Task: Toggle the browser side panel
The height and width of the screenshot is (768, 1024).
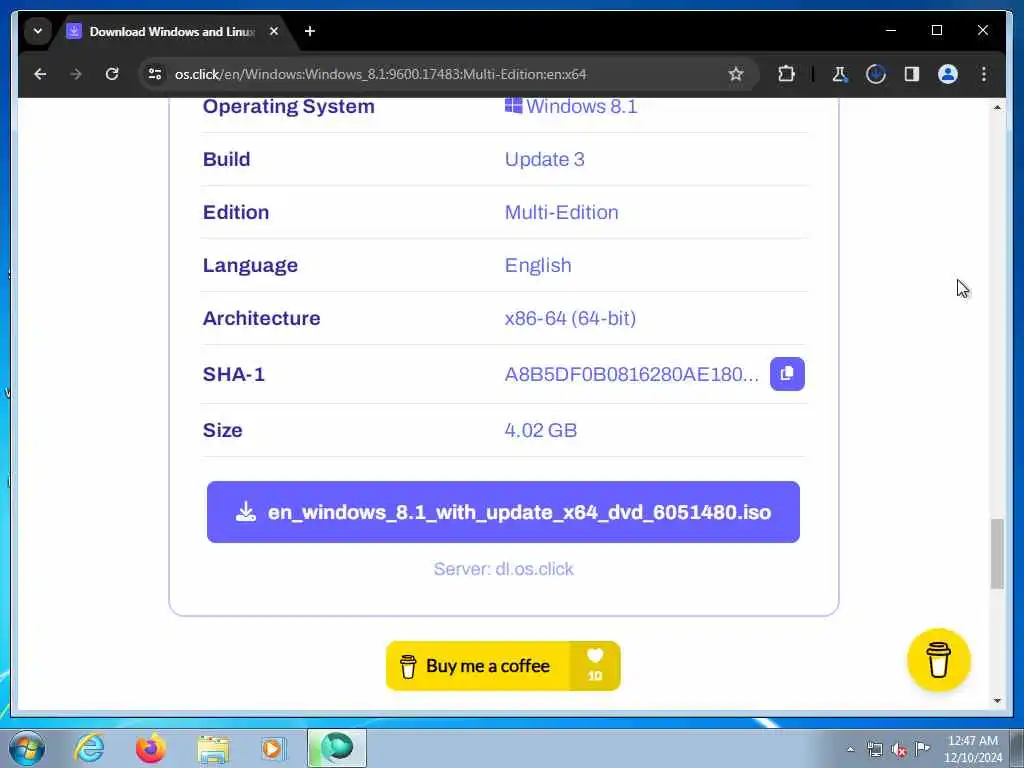Action: coord(912,74)
